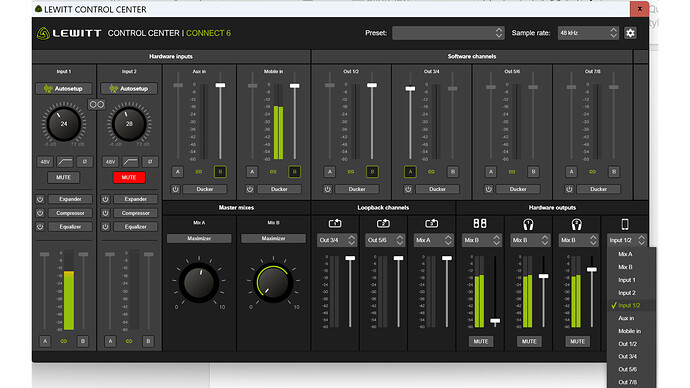Select Out 5/6 from dropdown list

click(631, 369)
